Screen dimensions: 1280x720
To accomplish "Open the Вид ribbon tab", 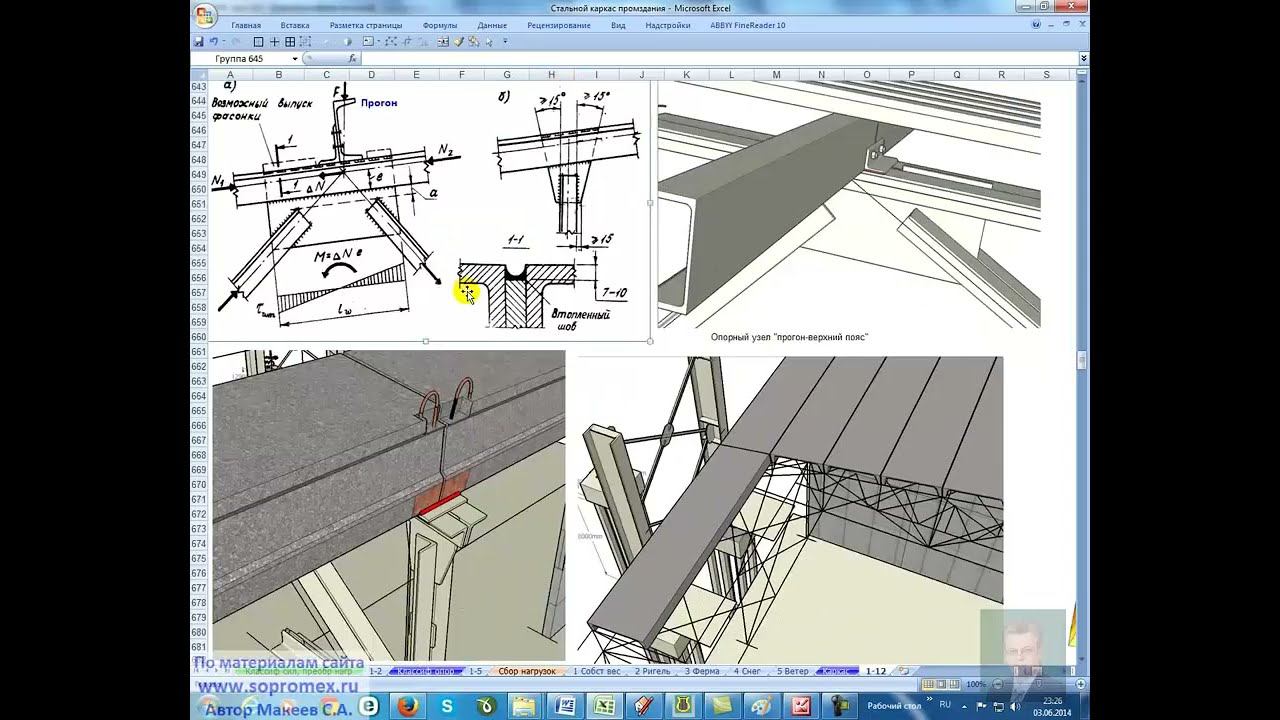I will [618, 25].
